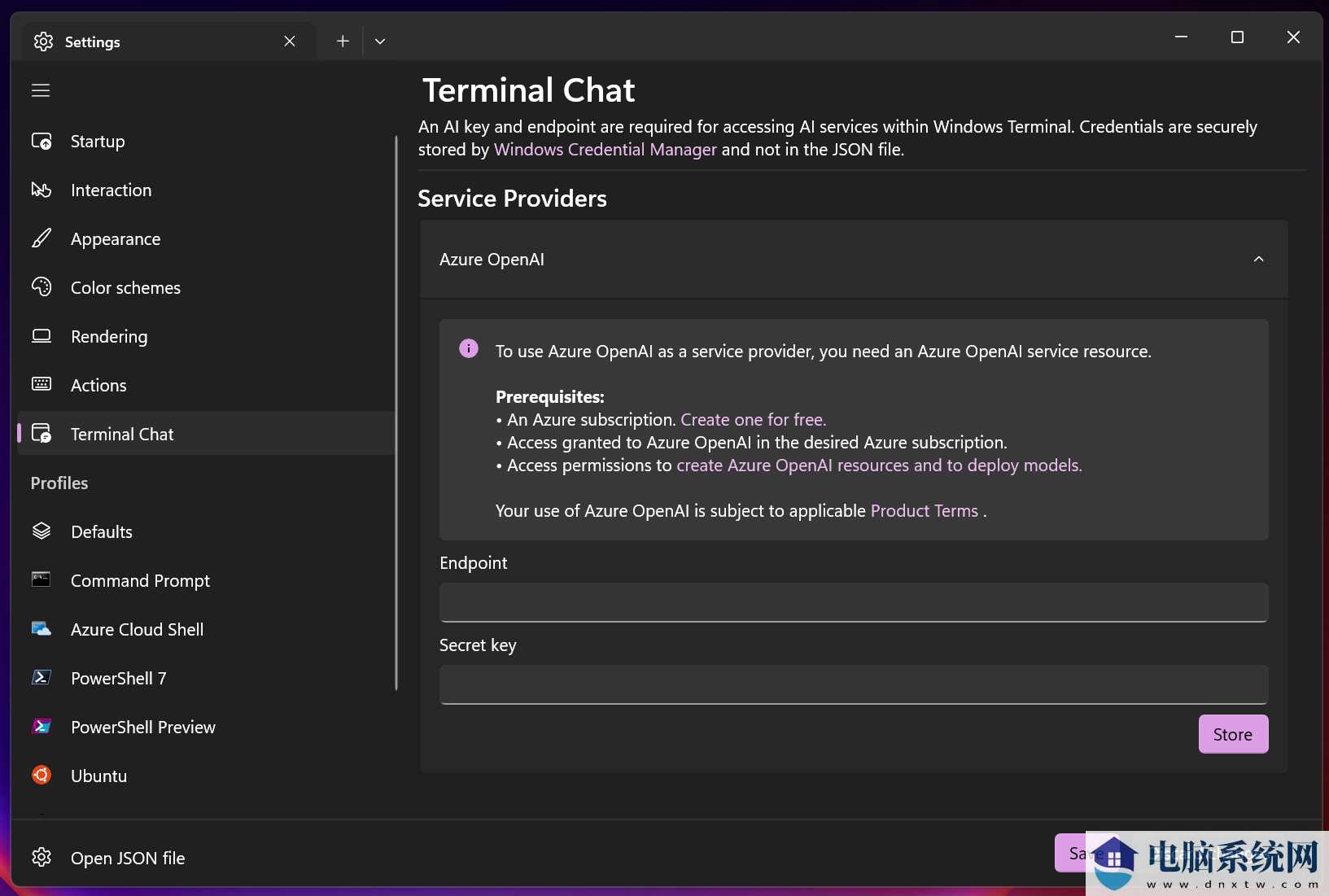1329x896 pixels.
Task: Click the PowerShell 7 profile icon
Action: (42, 678)
